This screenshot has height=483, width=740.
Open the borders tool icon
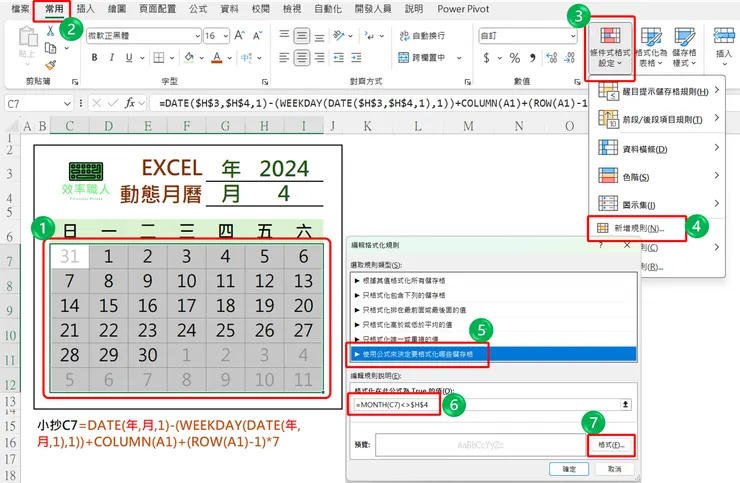[x=159, y=58]
